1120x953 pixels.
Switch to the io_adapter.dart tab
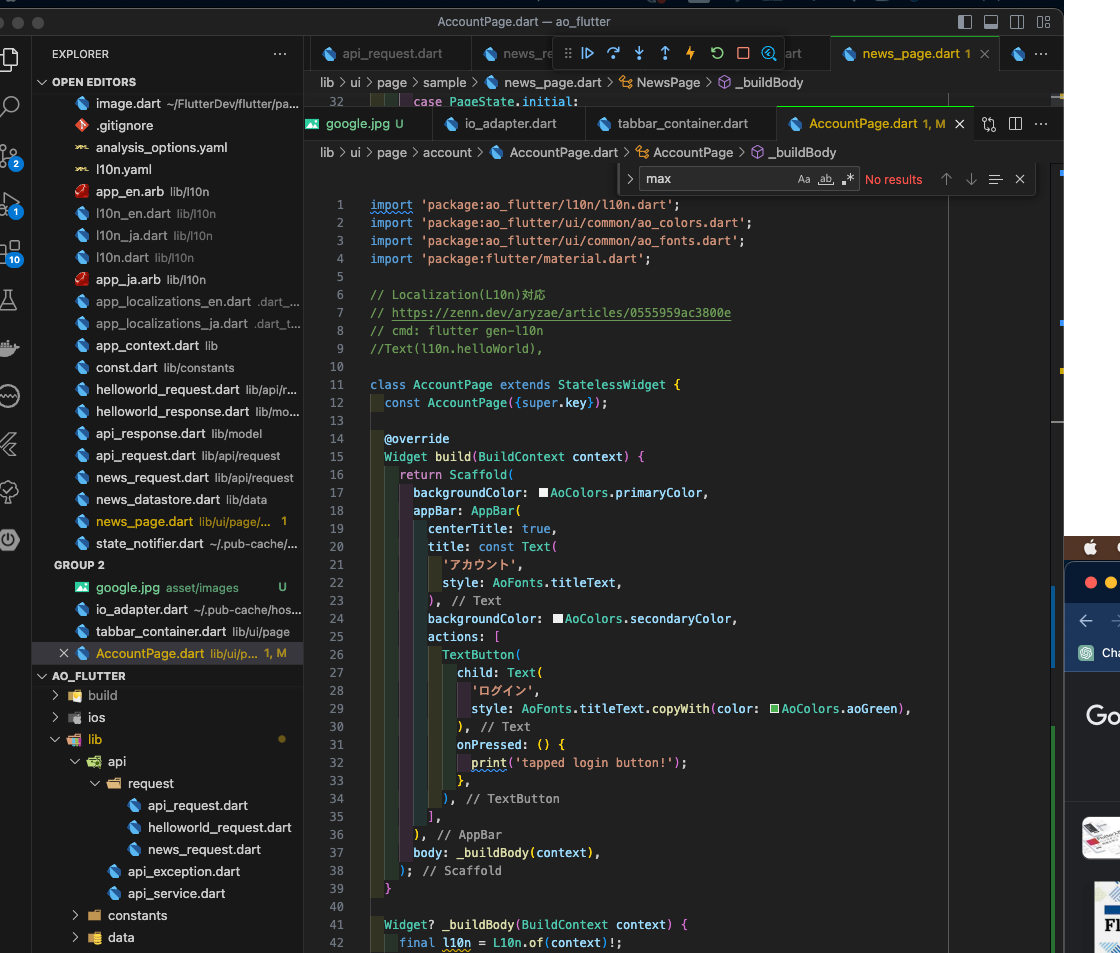[x=510, y=124]
